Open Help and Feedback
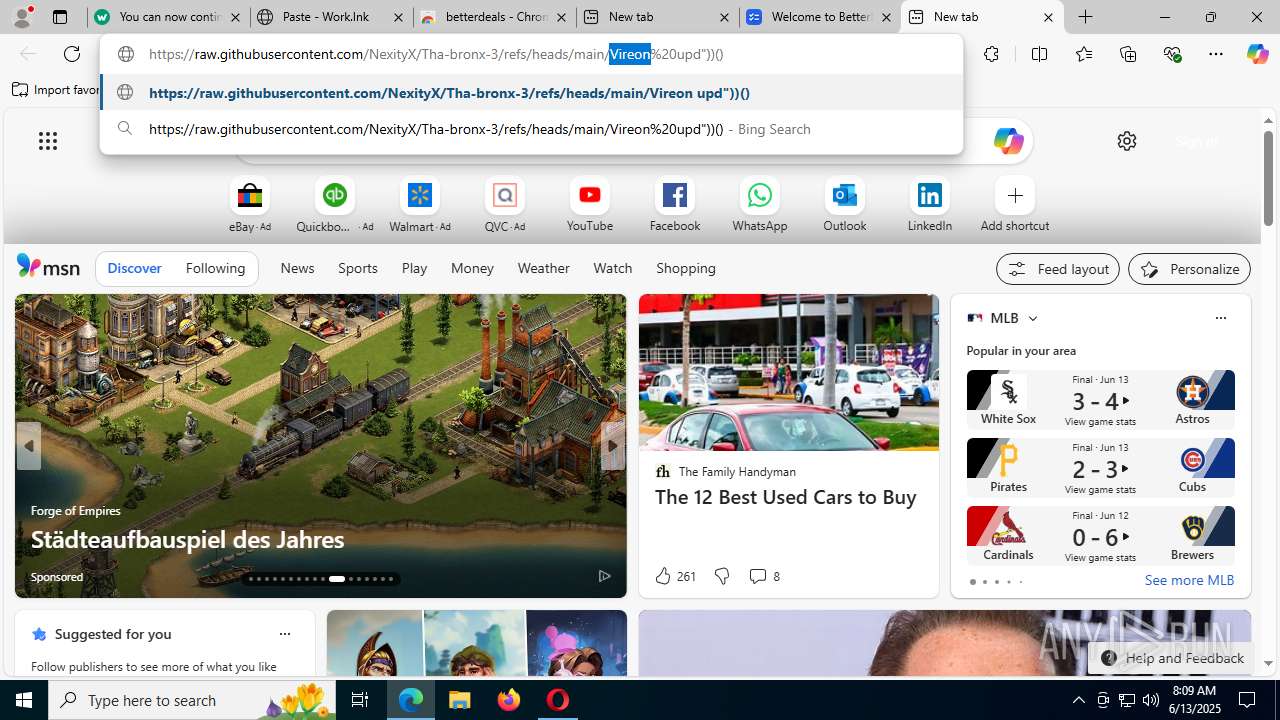 point(1171,658)
